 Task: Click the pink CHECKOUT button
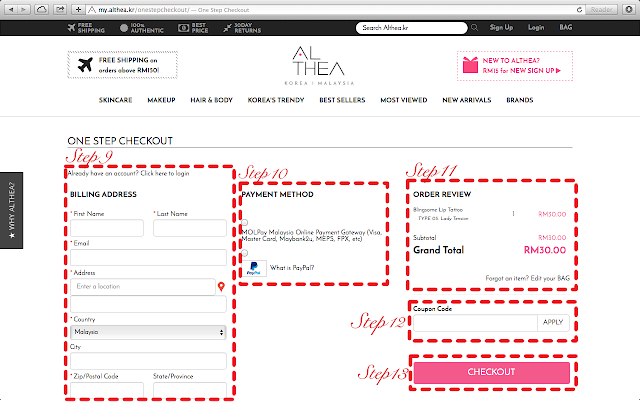491,372
